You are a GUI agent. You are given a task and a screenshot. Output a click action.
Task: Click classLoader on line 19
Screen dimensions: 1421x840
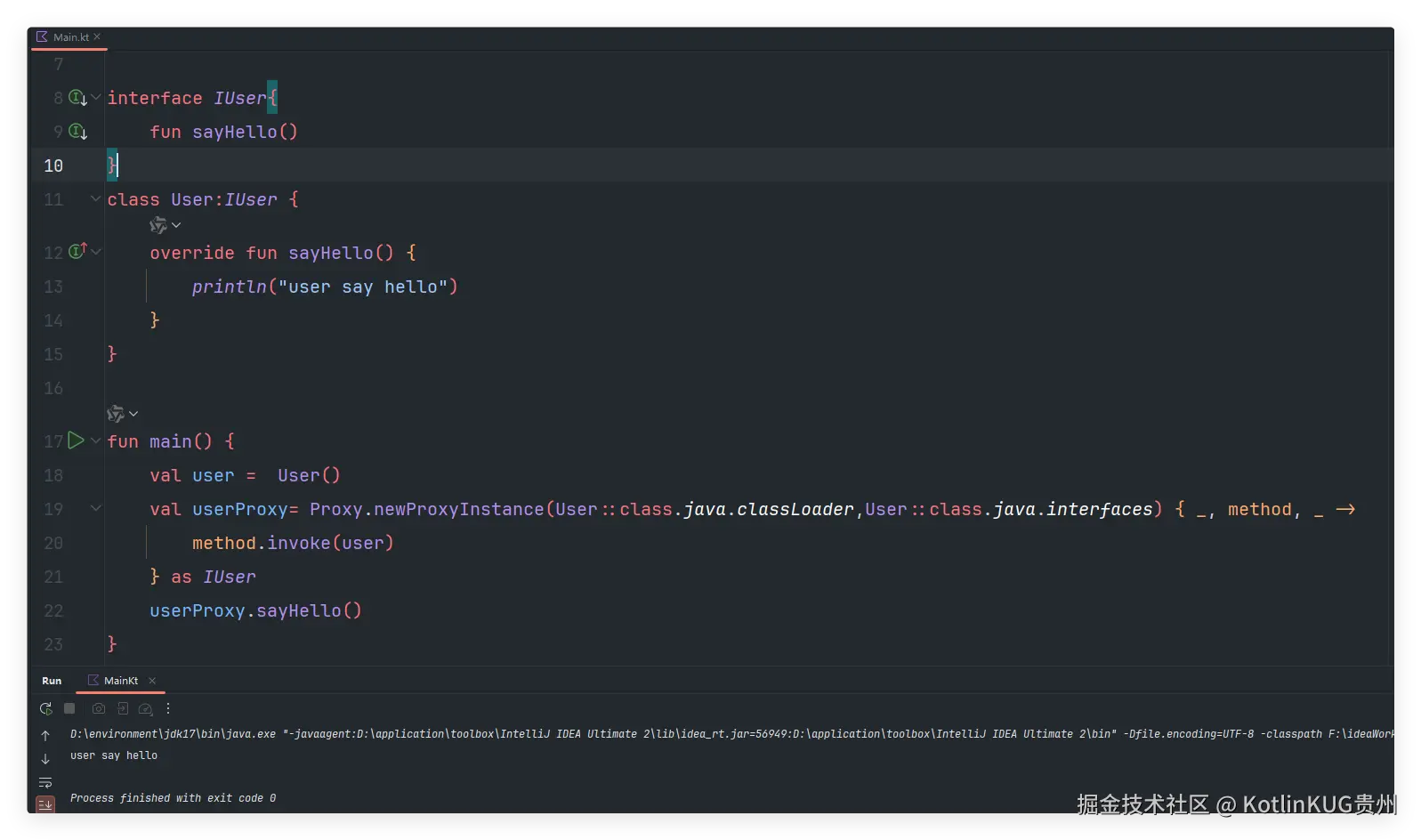pyautogui.click(x=795, y=509)
